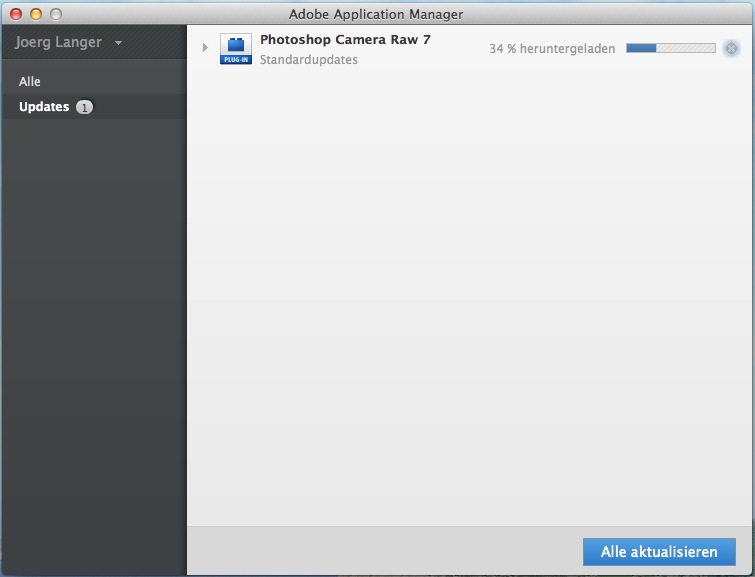This screenshot has width=755, height=577.
Task: Cancel the Camera Raw 7 download
Action: 731,48
